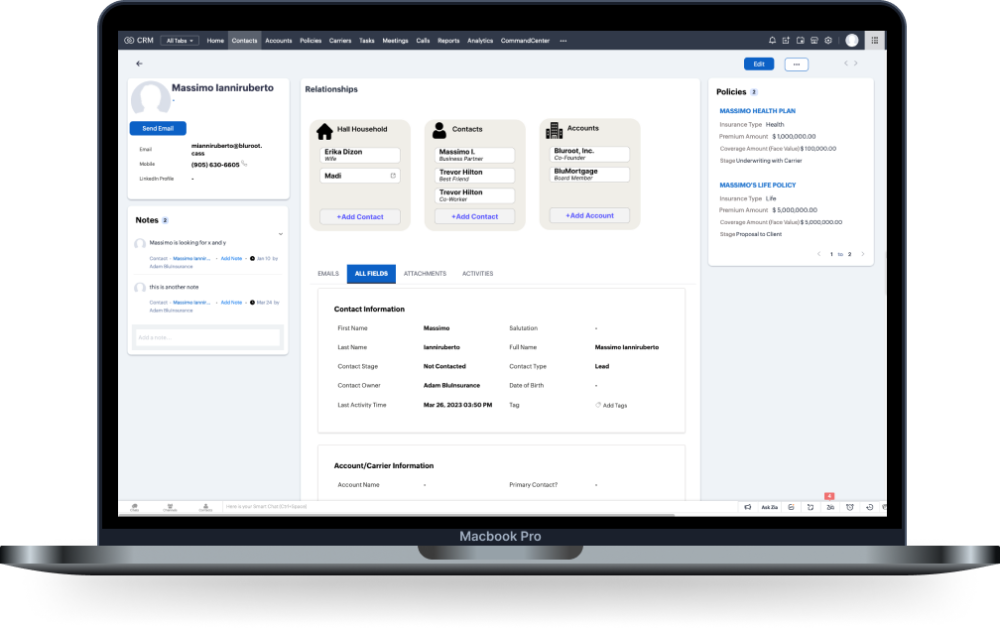
Task: Open the settings gear in top bar
Action: point(828,41)
